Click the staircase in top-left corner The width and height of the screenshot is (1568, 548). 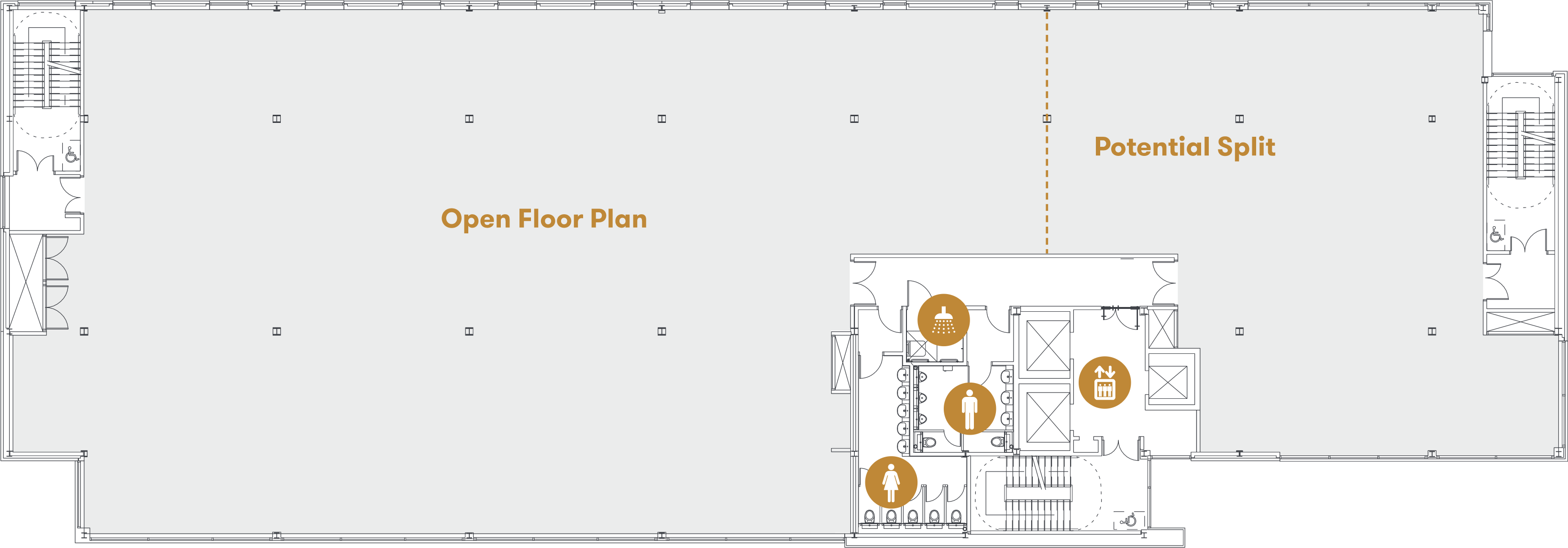47,74
